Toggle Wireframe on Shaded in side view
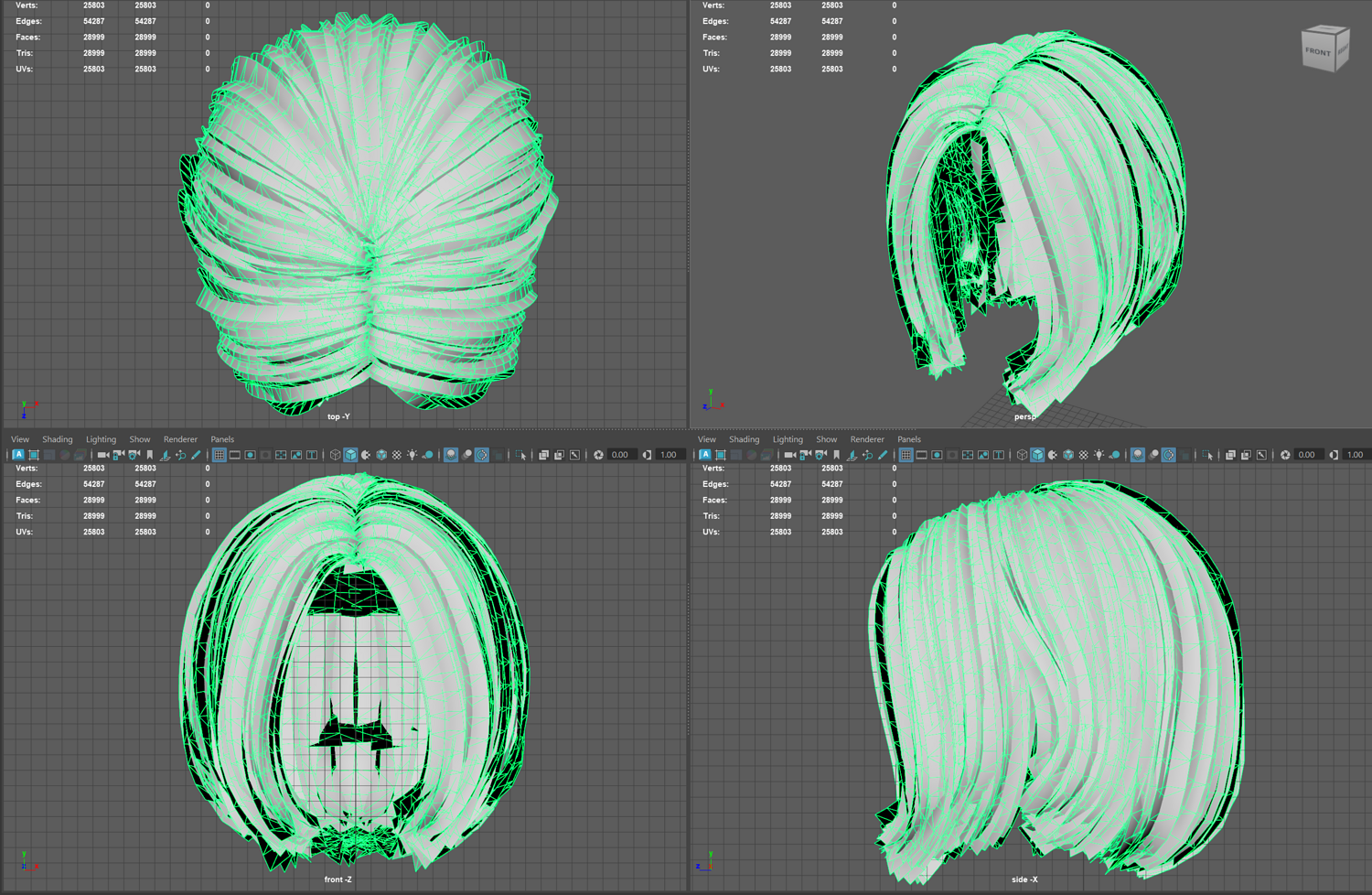Image resolution: width=1372 pixels, height=895 pixels. pos(1068,455)
